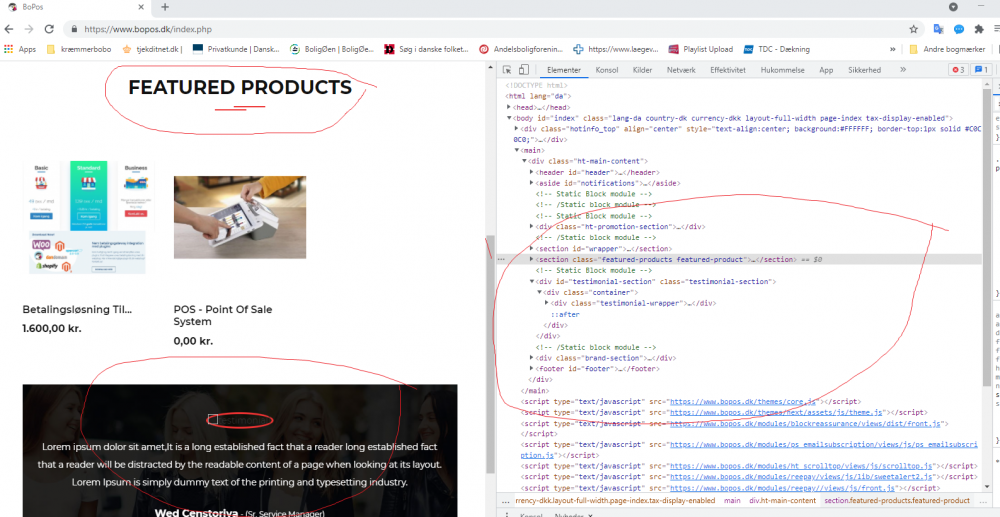Open the Playlist Upload bookmark
This screenshot has height=517, width=1000.
pos(700,49)
